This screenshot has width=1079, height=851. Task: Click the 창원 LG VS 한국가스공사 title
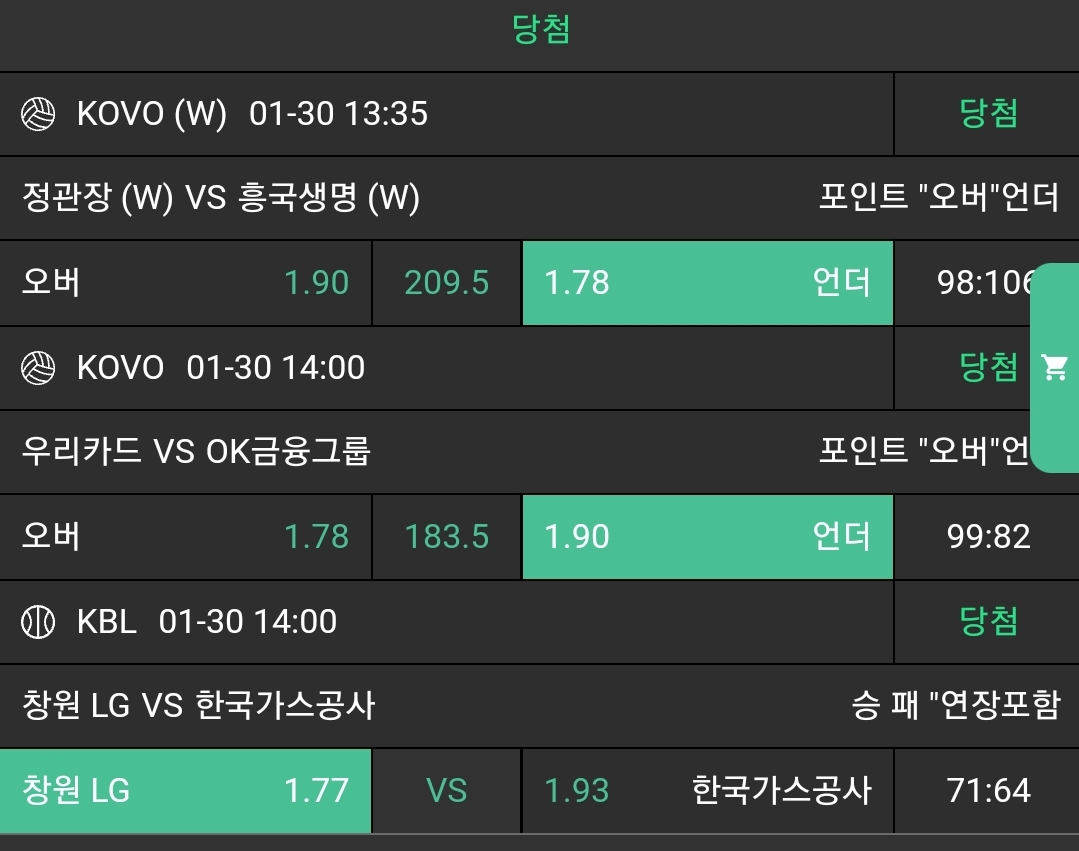click(x=198, y=706)
